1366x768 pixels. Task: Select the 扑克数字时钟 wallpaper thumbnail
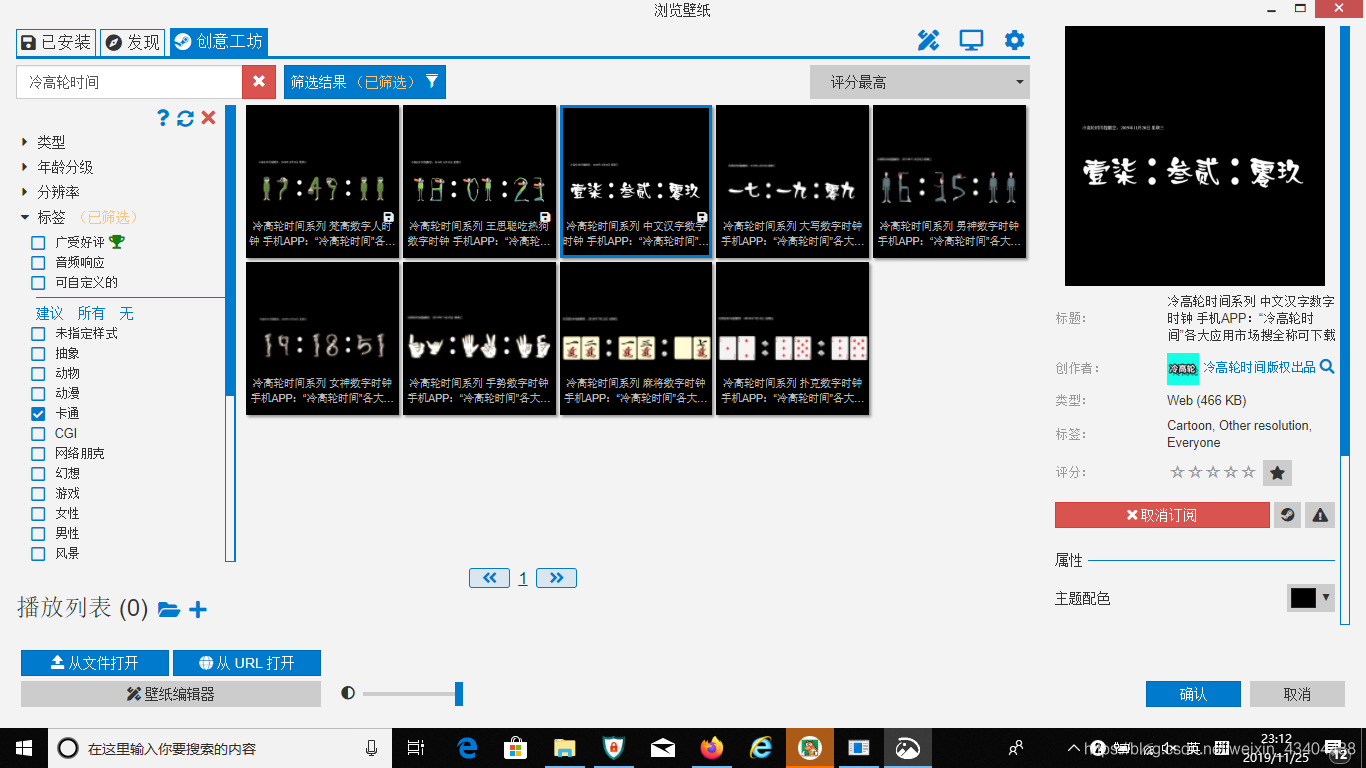tap(791, 338)
